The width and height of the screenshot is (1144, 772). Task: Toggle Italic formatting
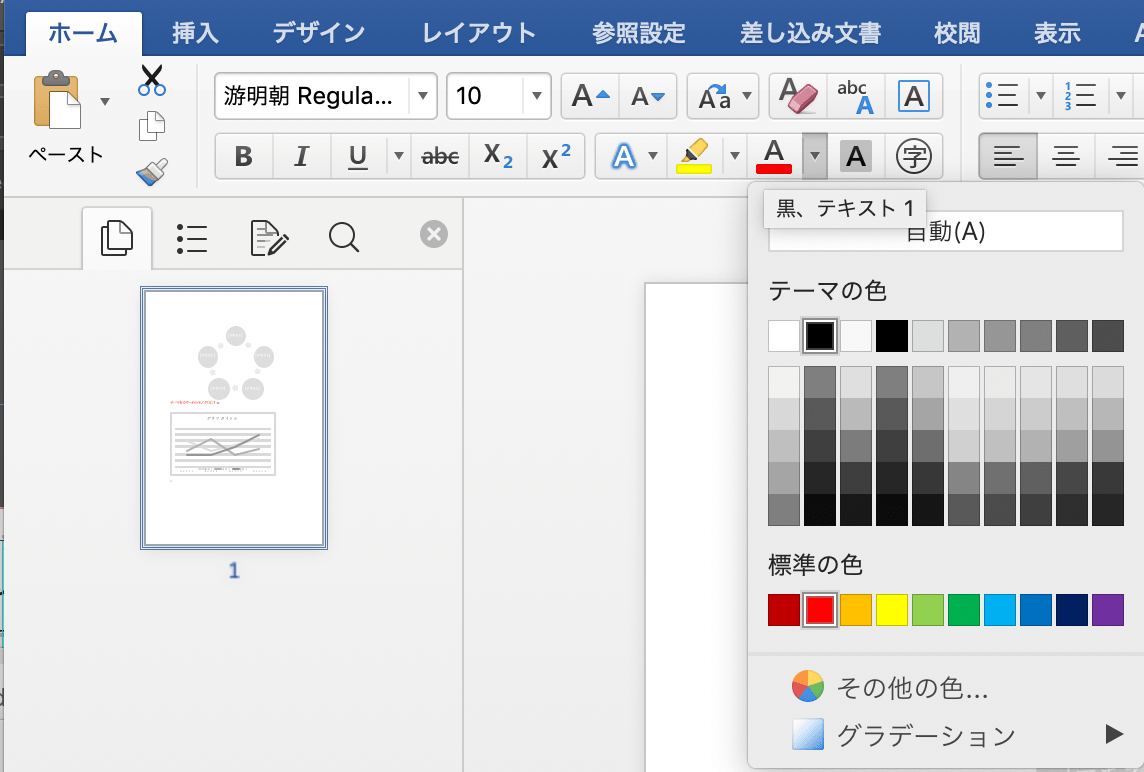coord(301,157)
